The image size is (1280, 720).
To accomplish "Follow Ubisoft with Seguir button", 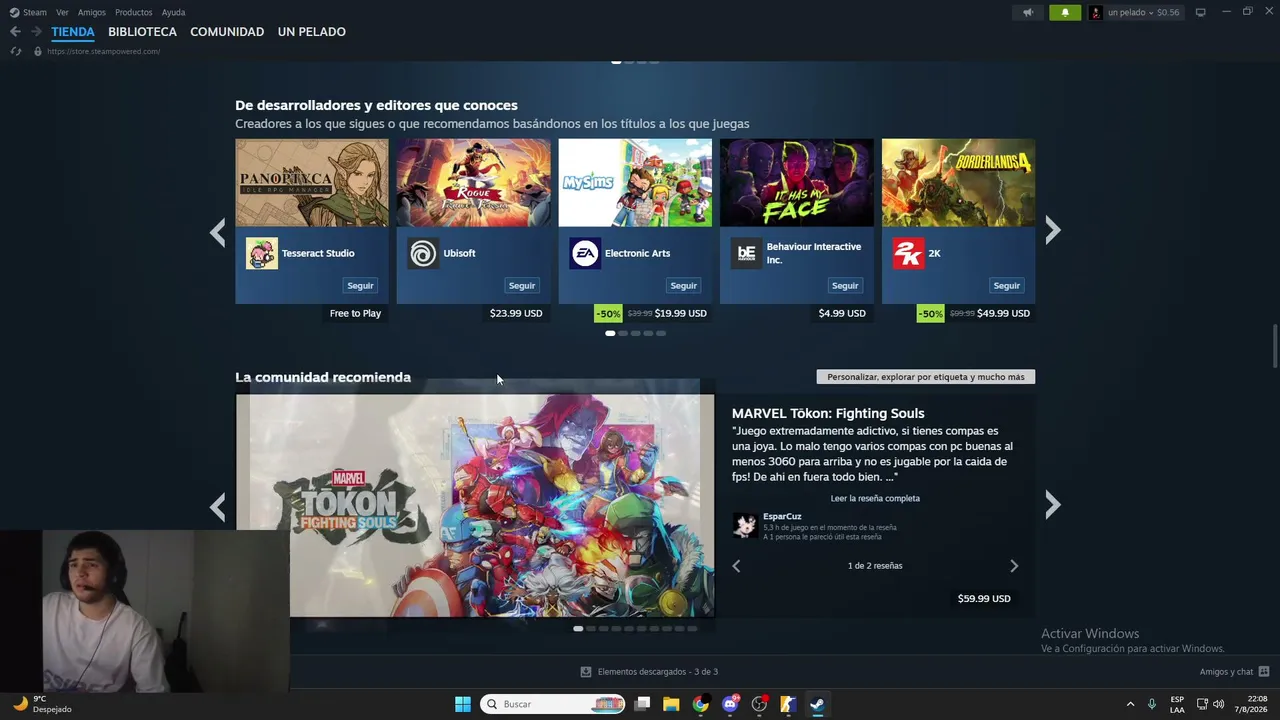I will 522,286.
